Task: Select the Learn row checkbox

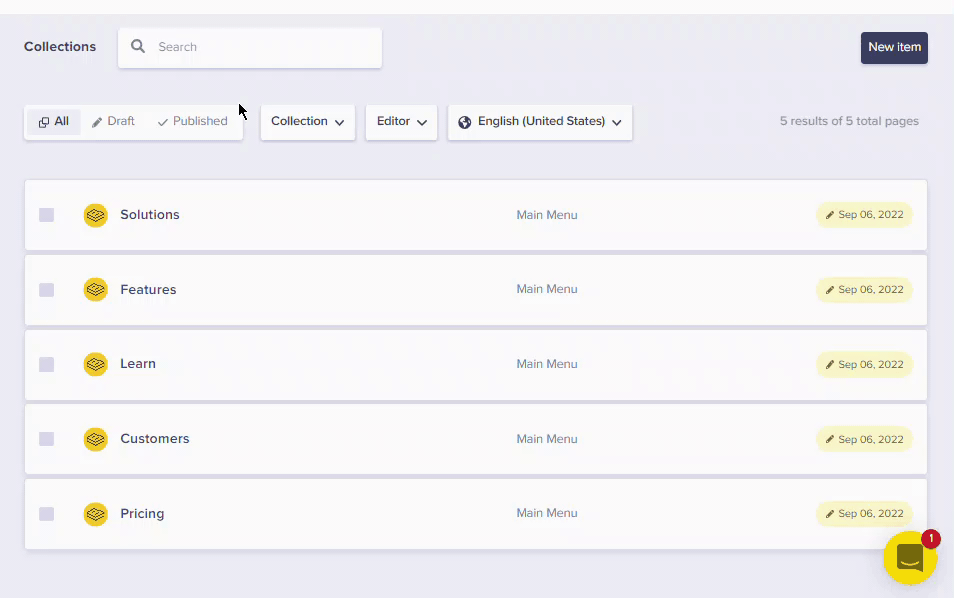Action: 47,364
